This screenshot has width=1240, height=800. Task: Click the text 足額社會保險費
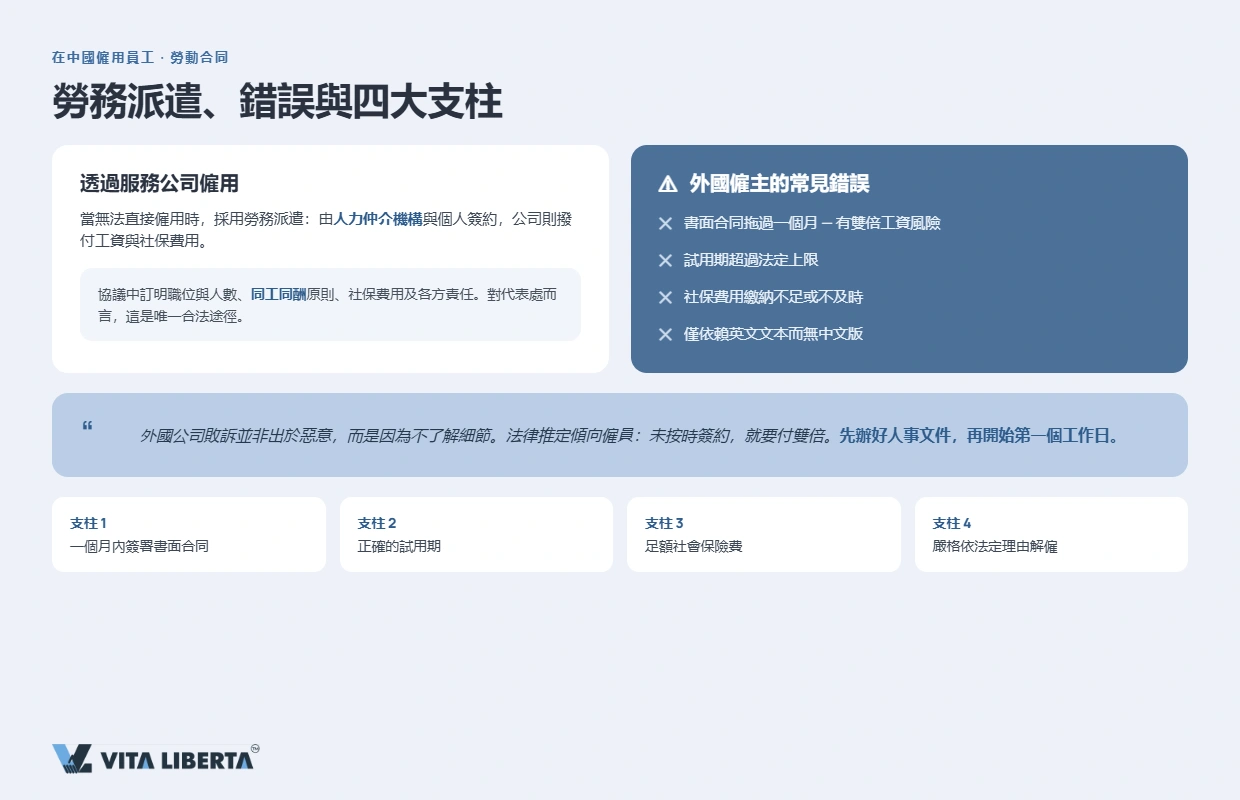pos(694,546)
